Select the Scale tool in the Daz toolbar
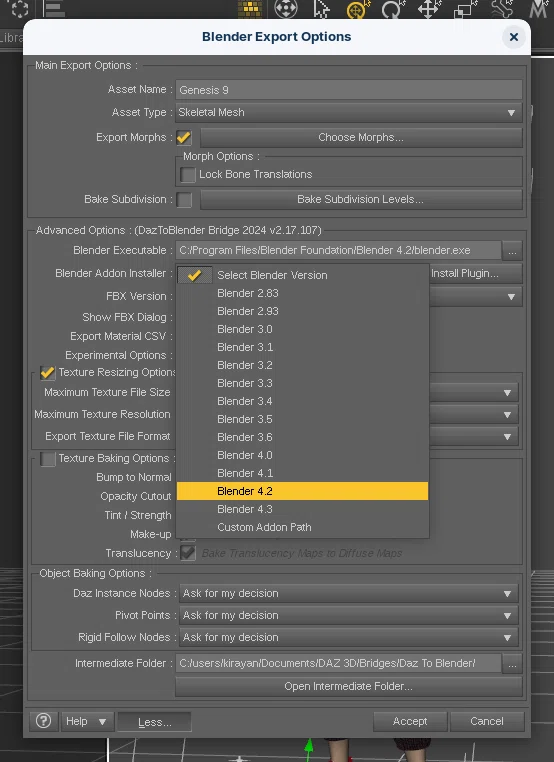Viewport: 554px width, 762px height. (464, 9)
